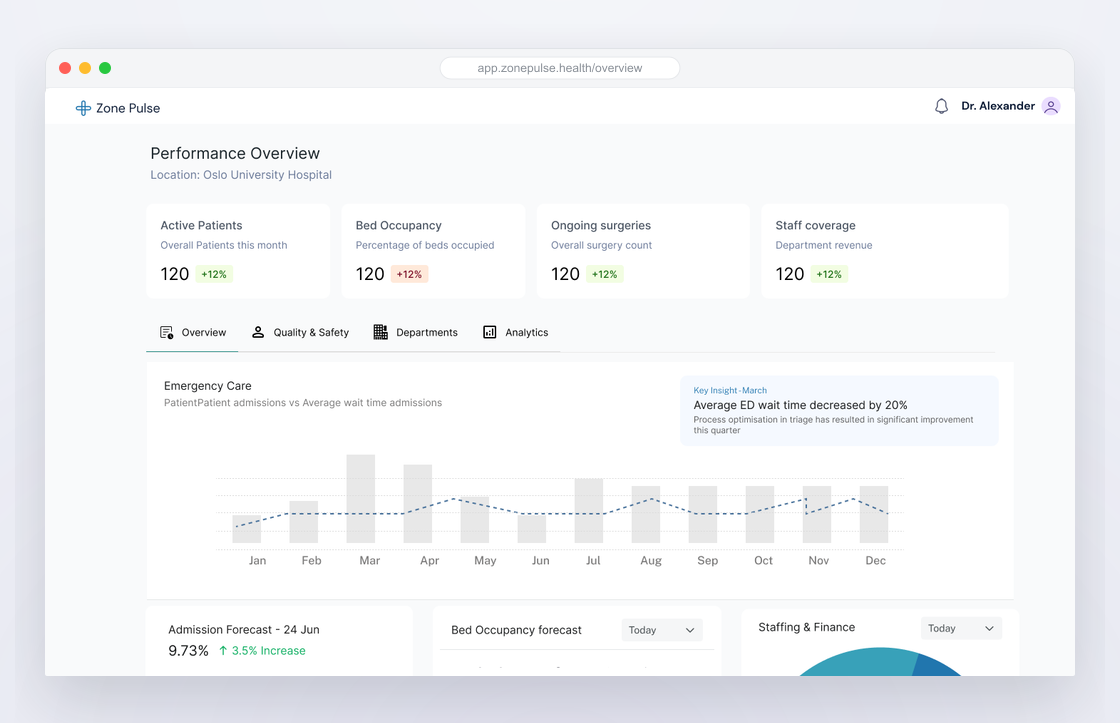Click the green increase arrow in Admission Forecast
The height and width of the screenshot is (723, 1120).
click(x=223, y=650)
